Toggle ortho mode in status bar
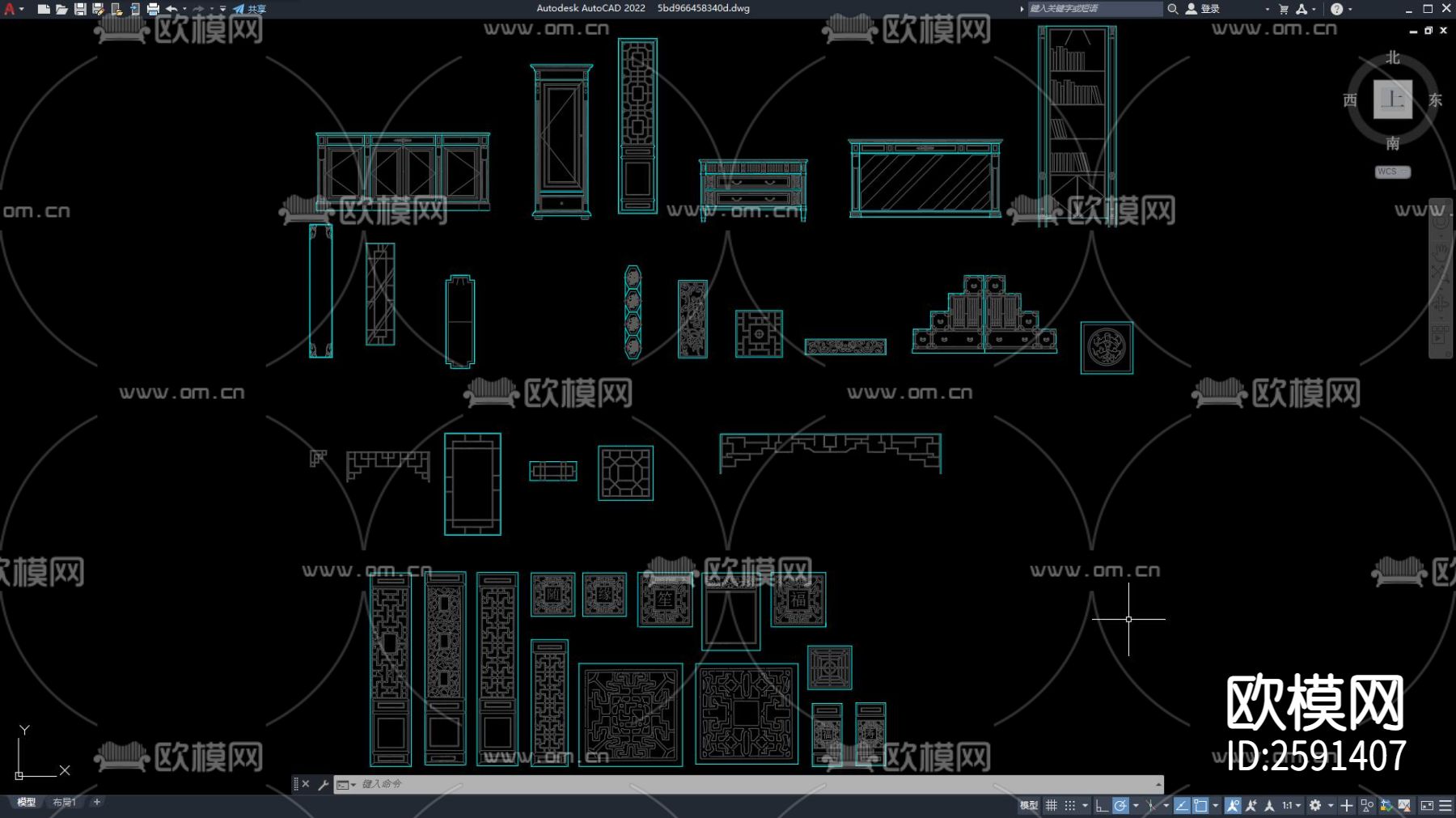1456x818 pixels. coord(1102,805)
